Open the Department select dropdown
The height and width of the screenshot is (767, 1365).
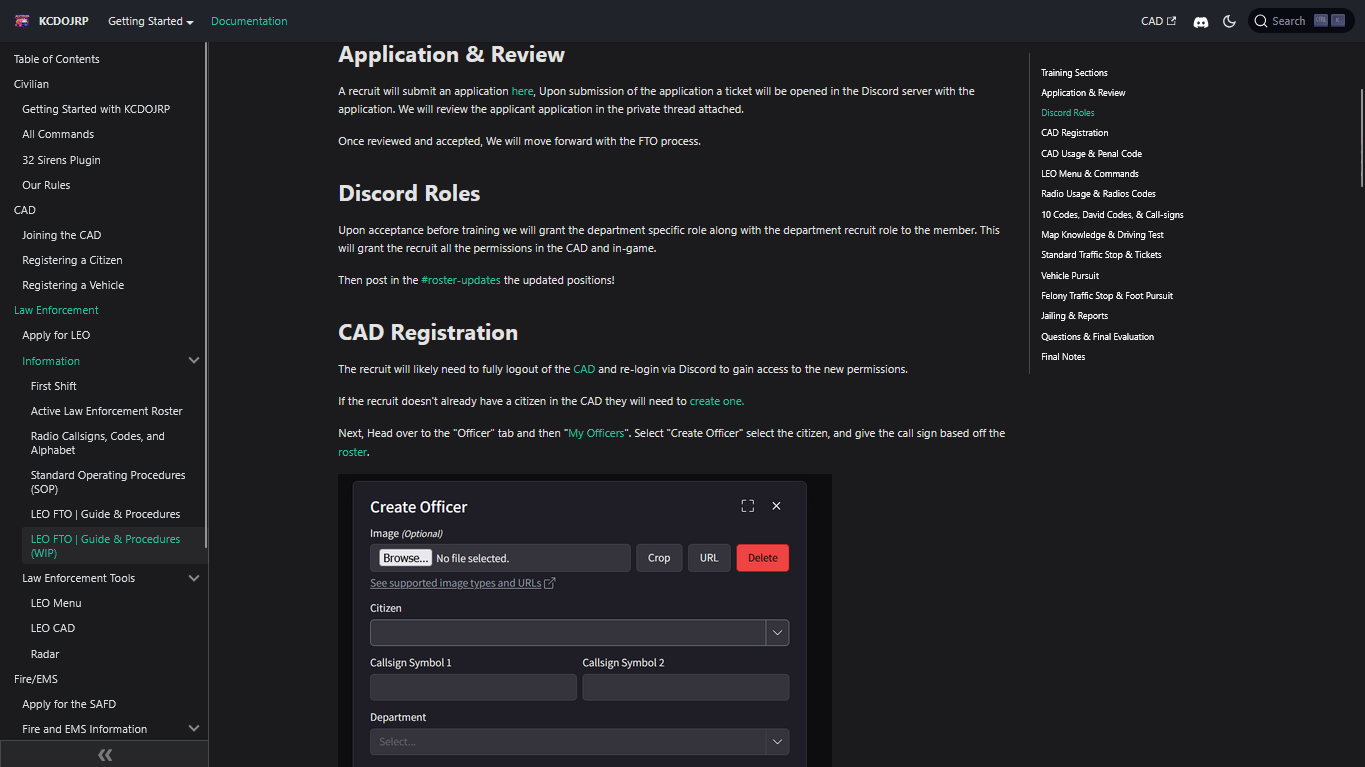(579, 742)
